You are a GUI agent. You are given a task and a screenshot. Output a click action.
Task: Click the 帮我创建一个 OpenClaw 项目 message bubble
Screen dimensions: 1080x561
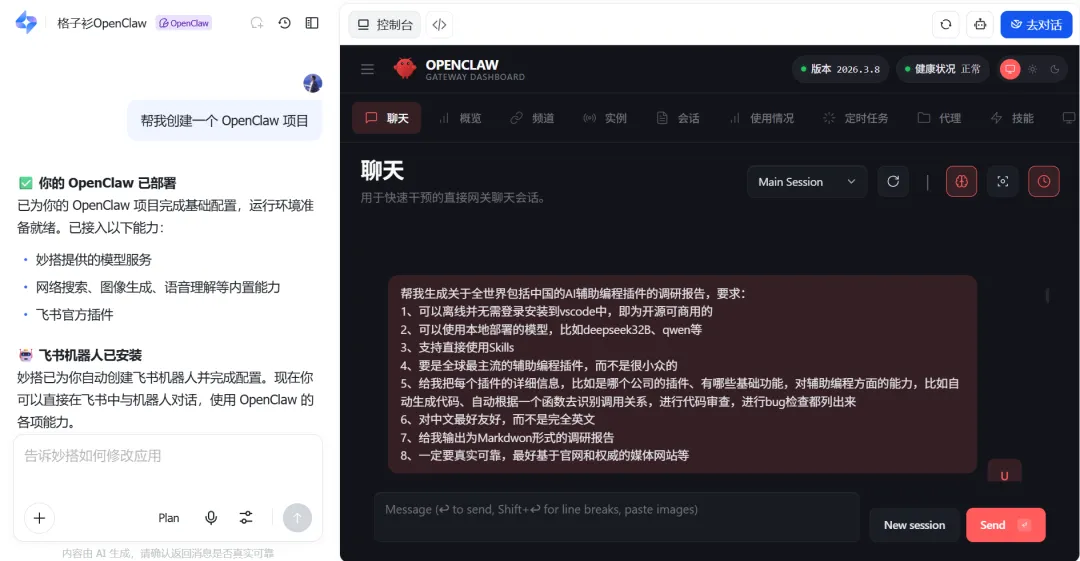[225, 121]
